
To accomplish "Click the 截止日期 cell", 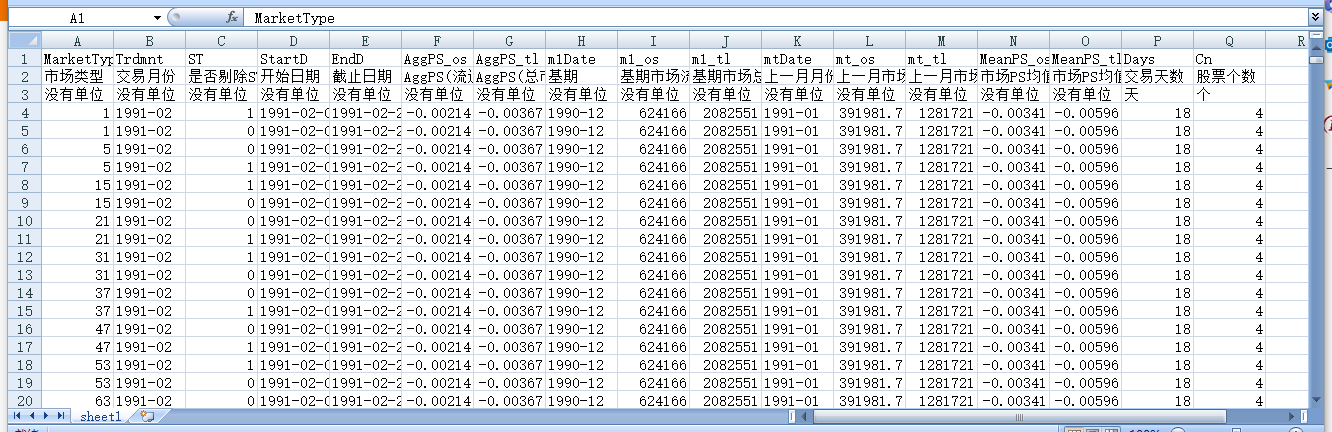I will (365, 77).
